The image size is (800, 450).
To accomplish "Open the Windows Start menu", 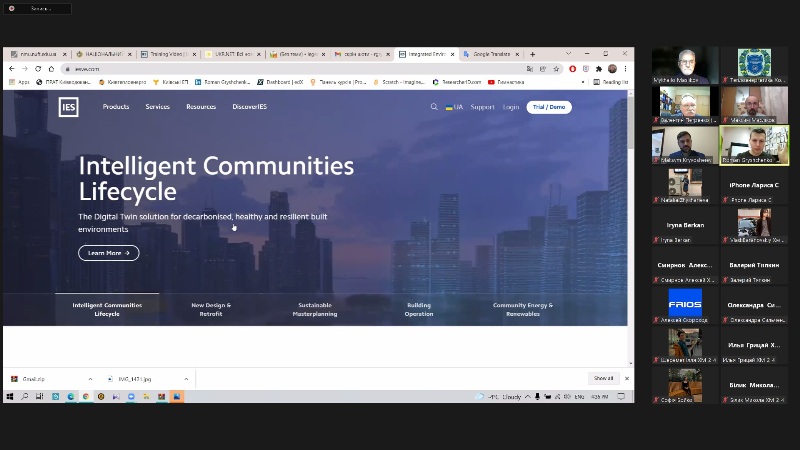I will (x=10, y=396).
